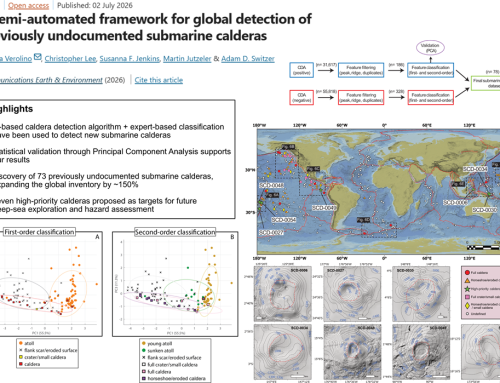The width and height of the screenshot is (500, 383).
Task: Click highlight mentioning 73 previously undocumented calderas
Action: click(x=107, y=180)
